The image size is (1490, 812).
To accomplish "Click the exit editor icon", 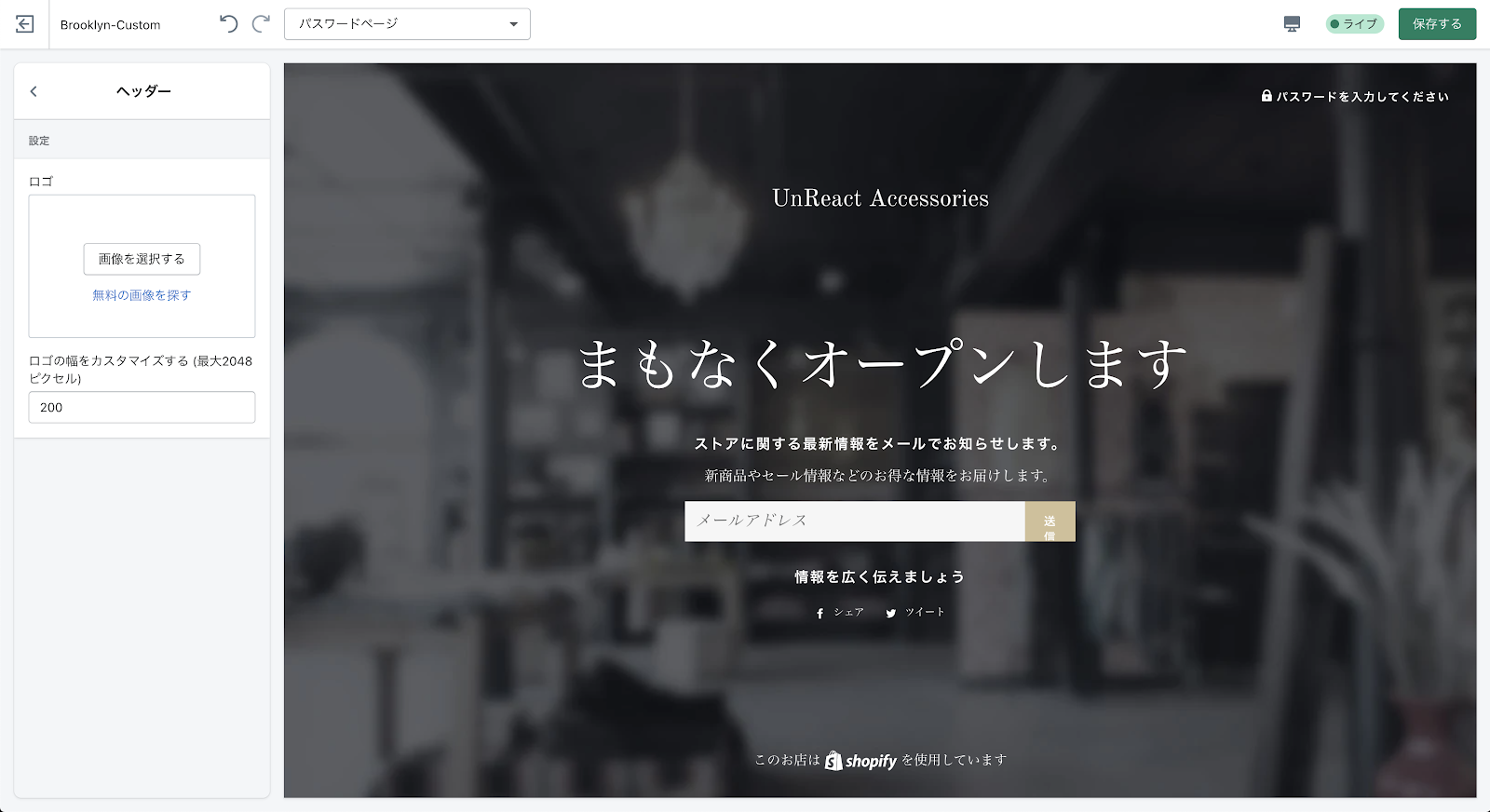I will click(x=25, y=24).
